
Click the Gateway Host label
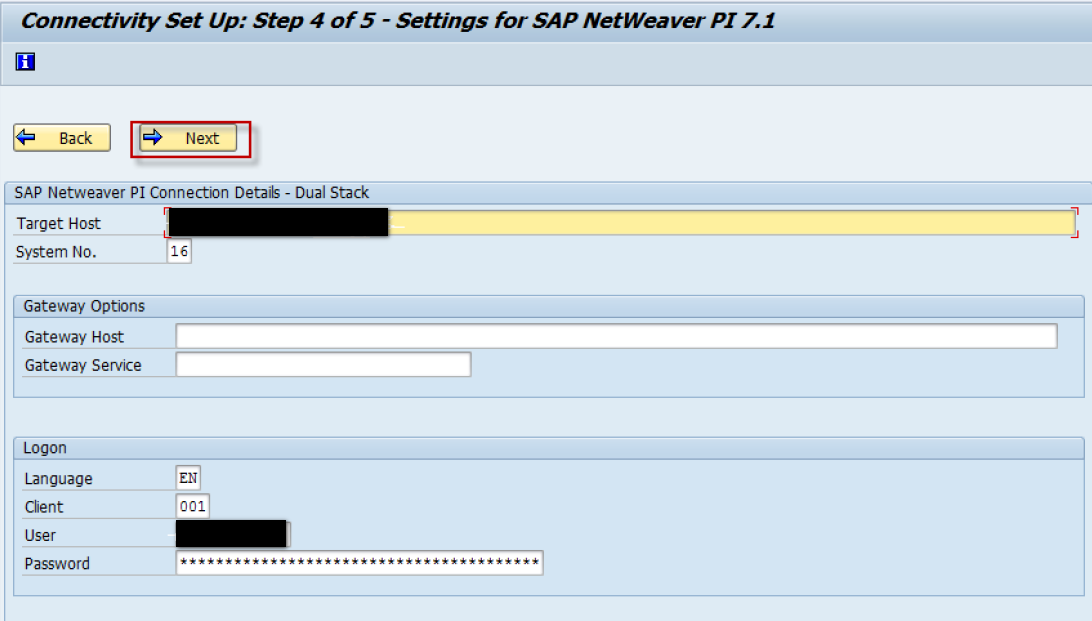[x=74, y=337]
